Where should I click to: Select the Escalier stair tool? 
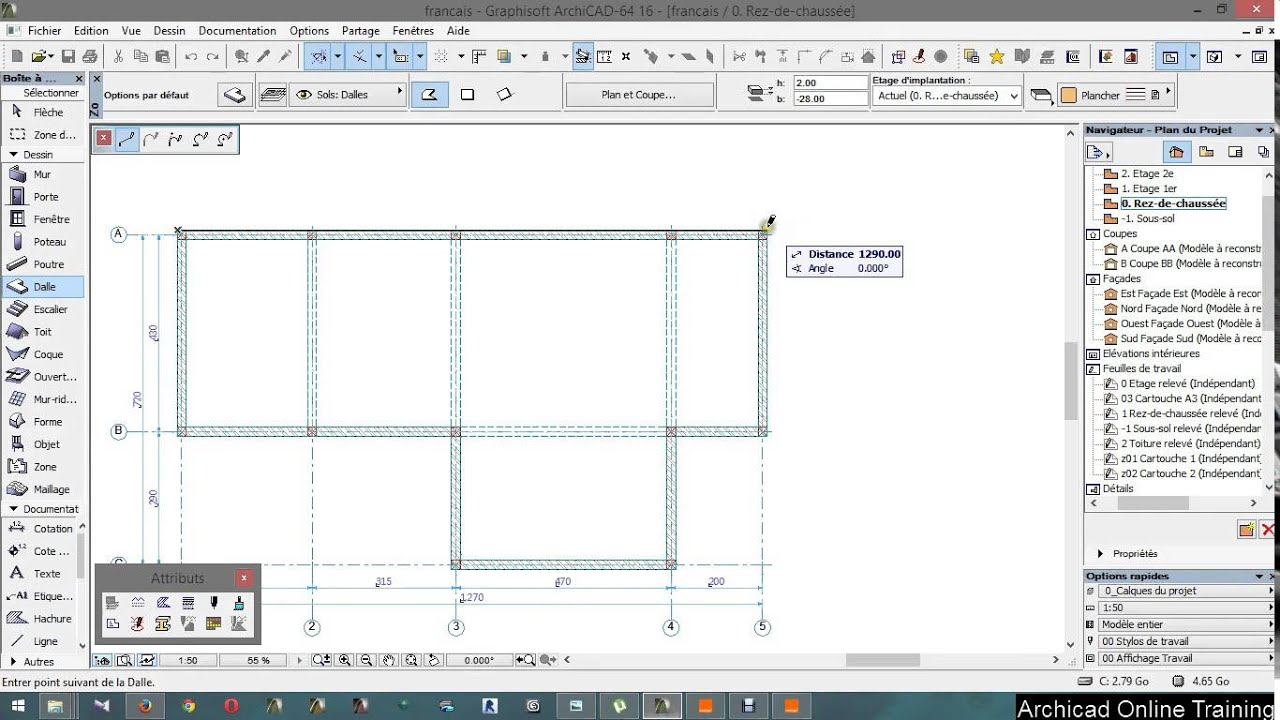(41, 309)
